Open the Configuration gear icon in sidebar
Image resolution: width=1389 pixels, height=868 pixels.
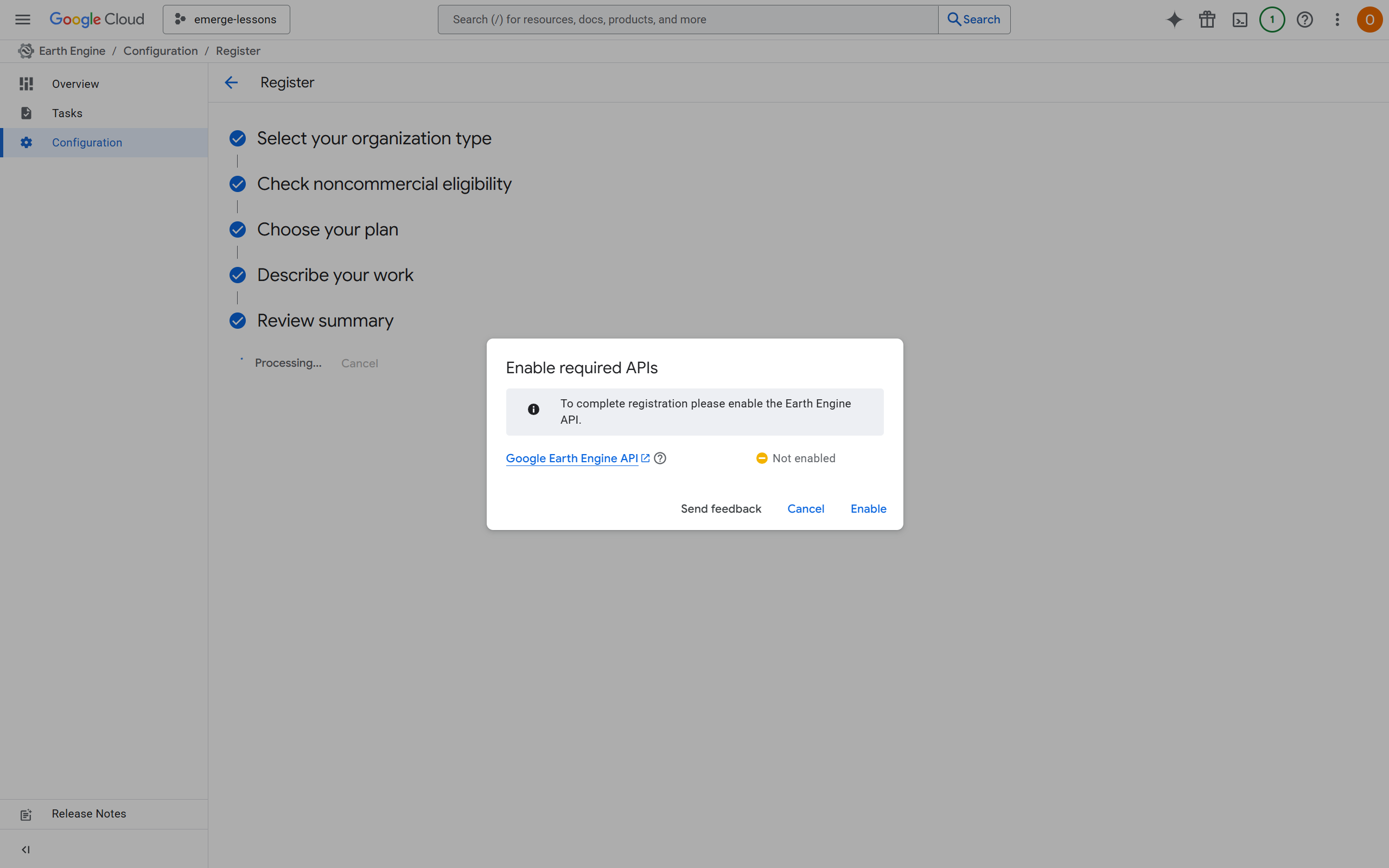[26, 142]
